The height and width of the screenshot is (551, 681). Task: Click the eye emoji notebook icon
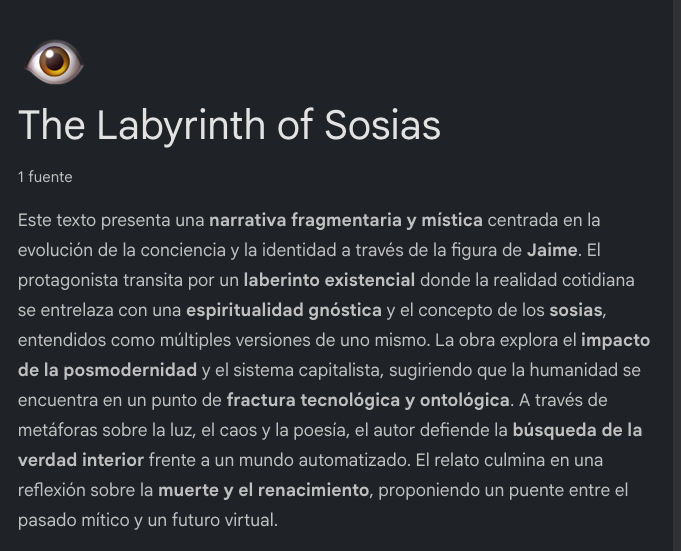(x=54, y=62)
